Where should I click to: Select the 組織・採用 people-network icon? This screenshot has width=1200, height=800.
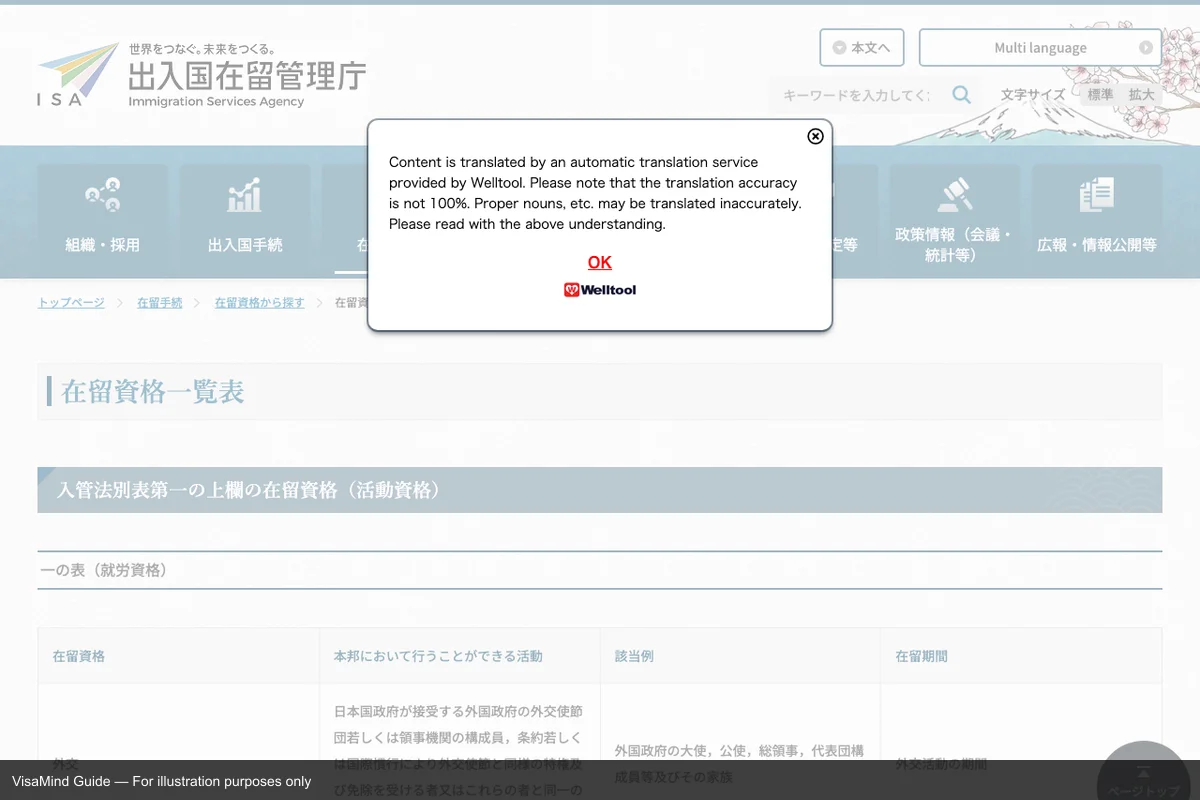(x=103, y=195)
